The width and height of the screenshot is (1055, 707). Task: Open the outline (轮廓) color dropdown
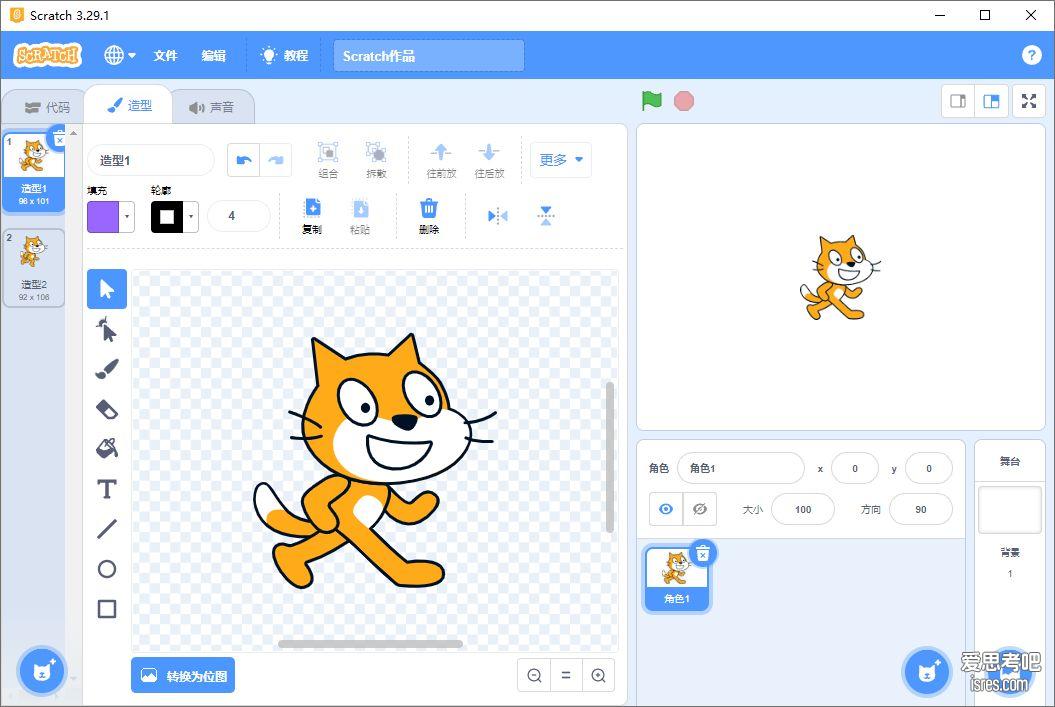[x=191, y=217]
